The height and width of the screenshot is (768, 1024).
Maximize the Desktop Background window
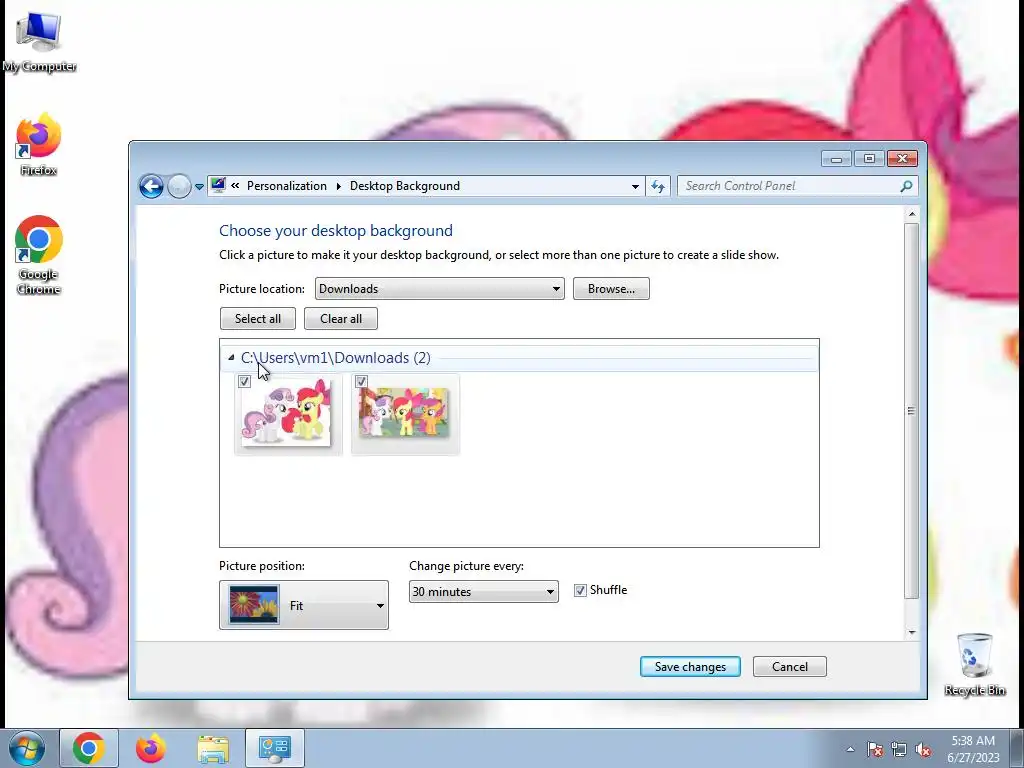coord(869,159)
